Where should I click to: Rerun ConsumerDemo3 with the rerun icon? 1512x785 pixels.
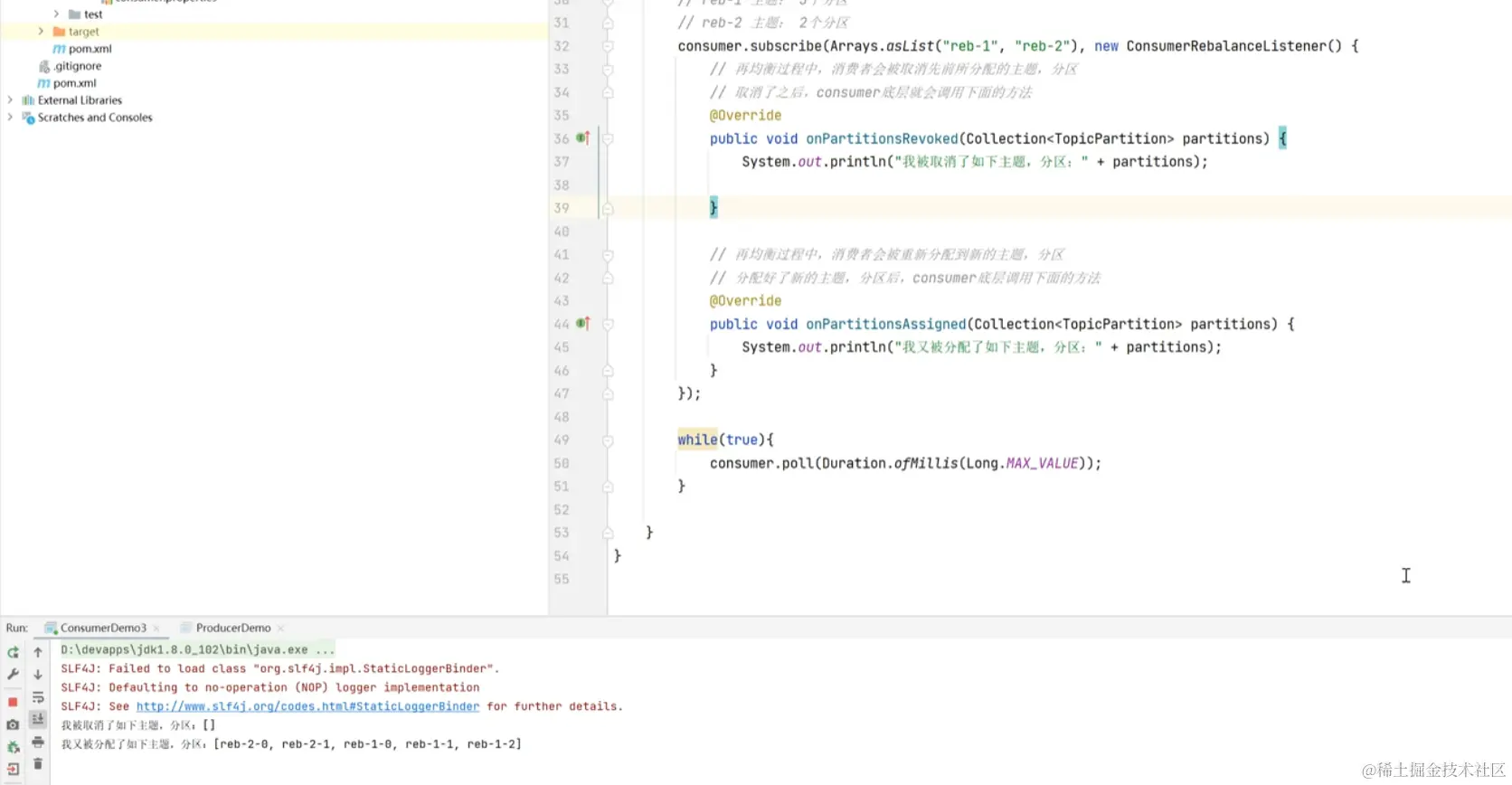tap(13, 652)
